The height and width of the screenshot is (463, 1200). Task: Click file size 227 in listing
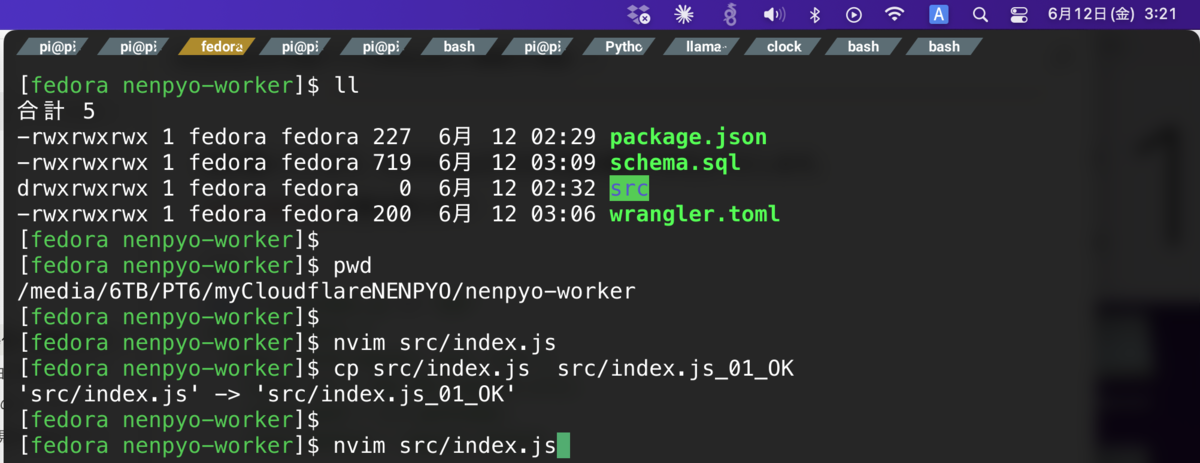[392, 137]
